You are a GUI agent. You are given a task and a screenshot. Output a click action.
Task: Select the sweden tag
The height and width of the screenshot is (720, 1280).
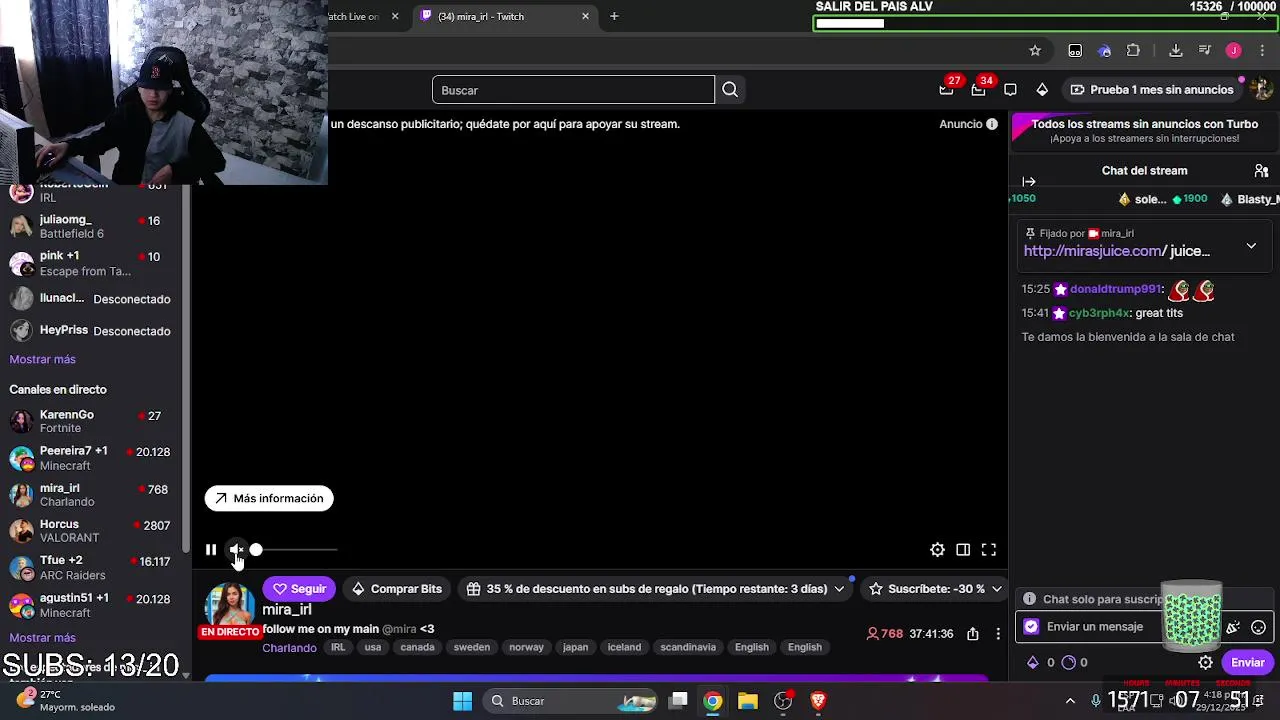click(472, 647)
